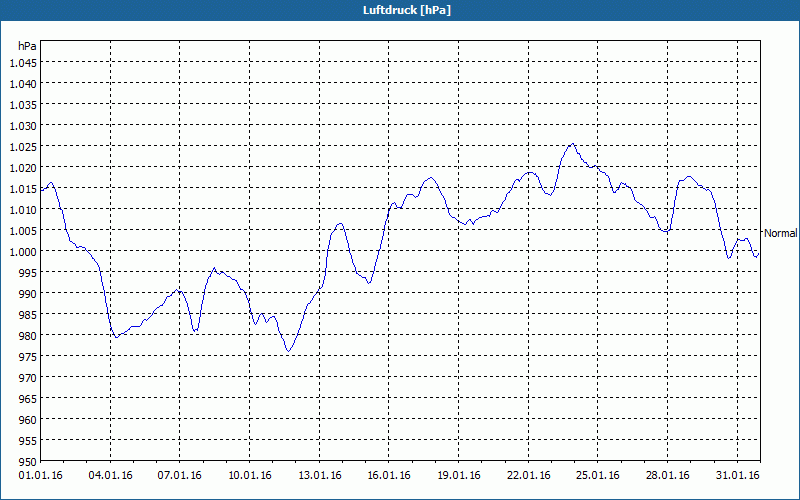Click the 10.01.16 date label

tap(249, 476)
